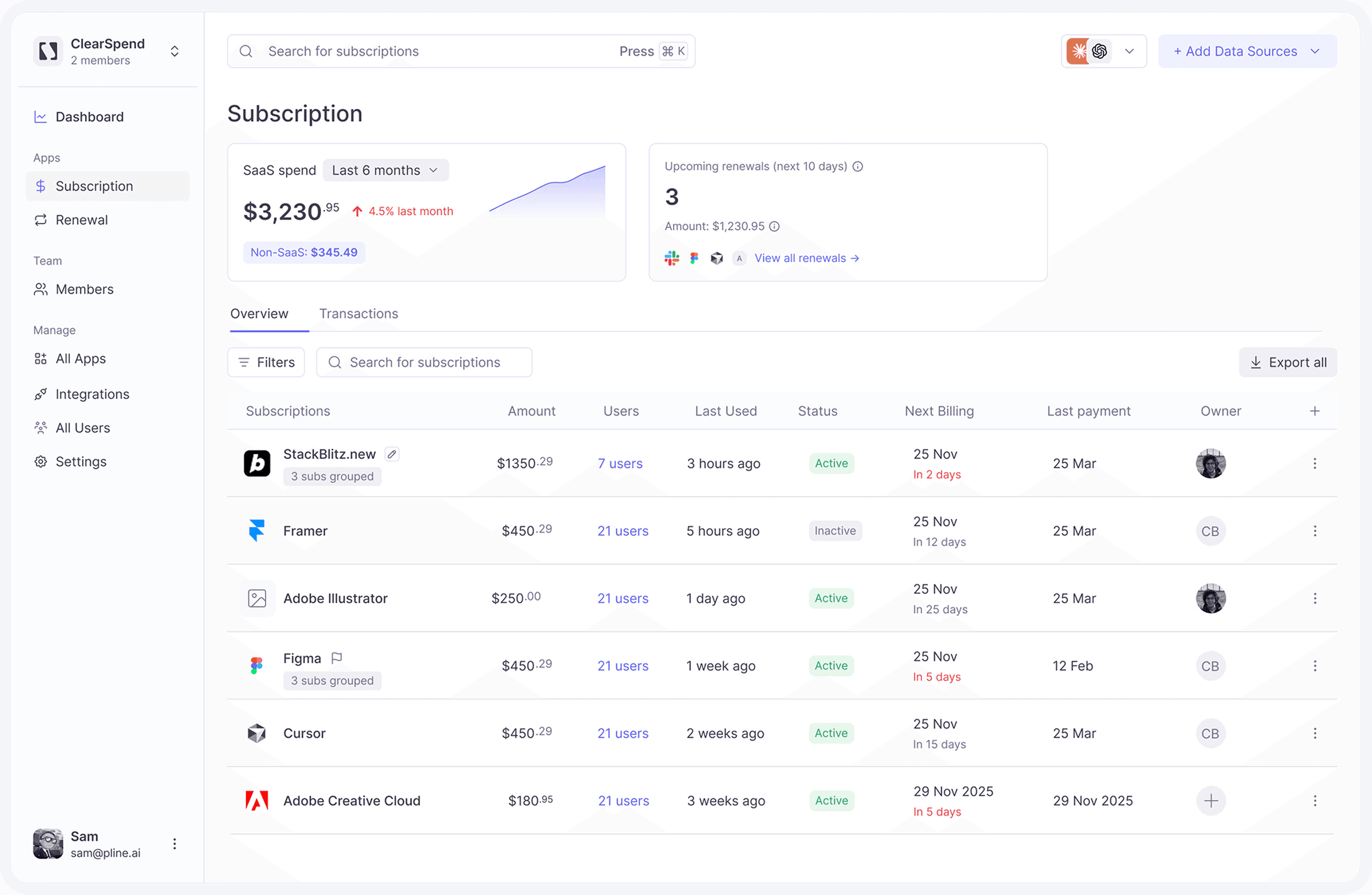Open the ClearSpend workspace switcher chevrons

coord(175,51)
